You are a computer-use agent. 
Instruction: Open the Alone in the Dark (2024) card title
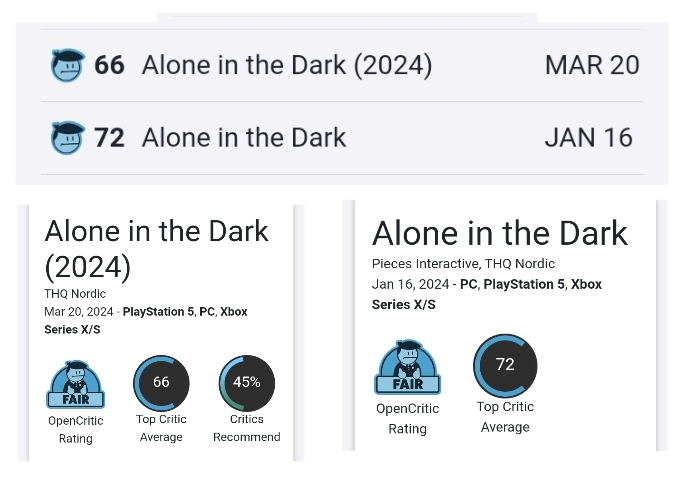tap(156, 248)
